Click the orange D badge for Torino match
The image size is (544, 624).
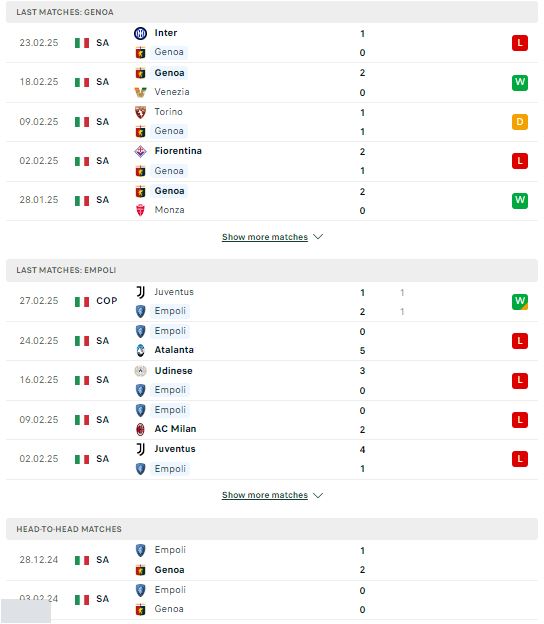tap(520, 122)
